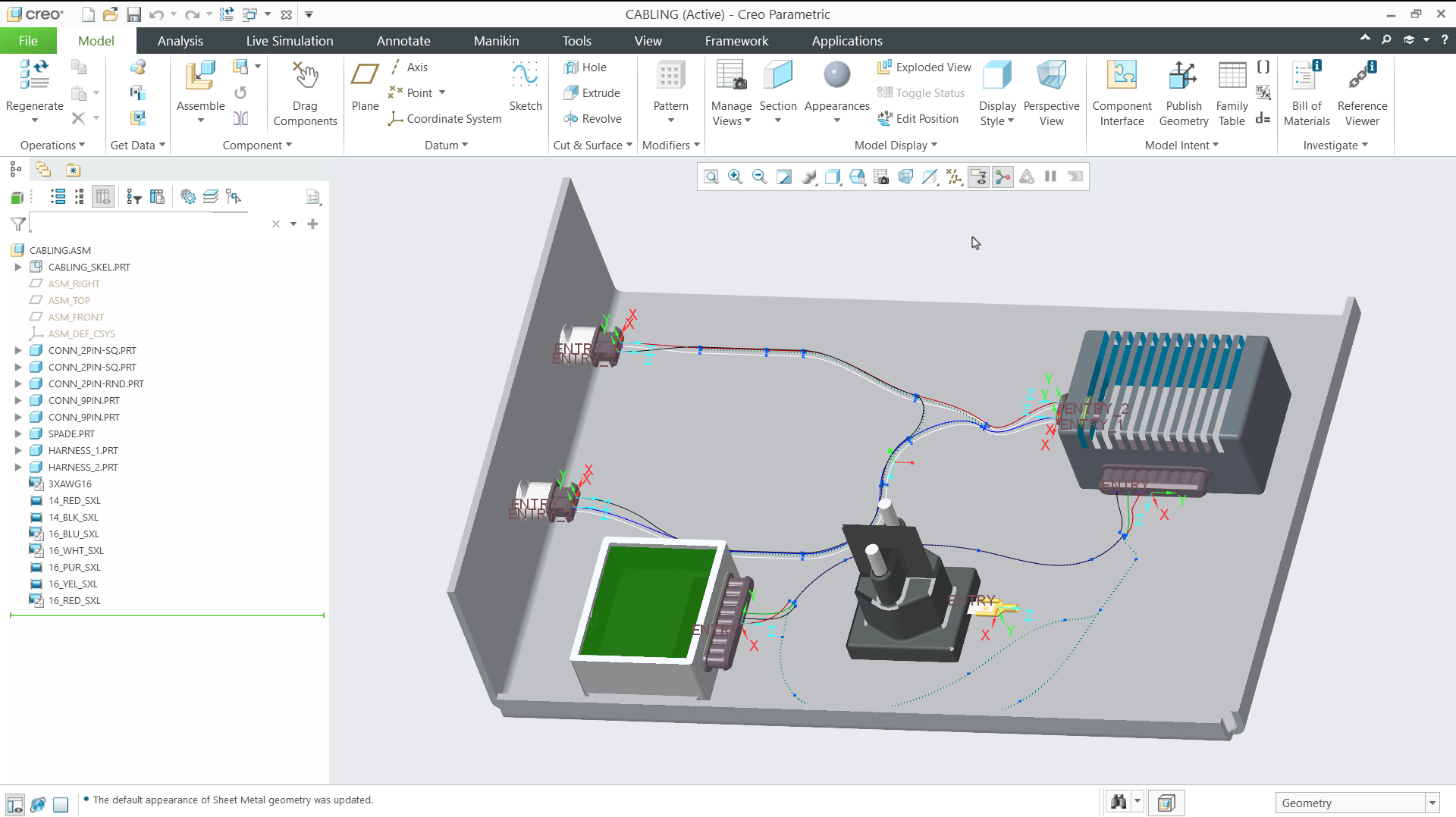Image resolution: width=1456 pixels, height=817 pixels.
Task: Switch to the Annotate tab
Action: pos(403,41)
